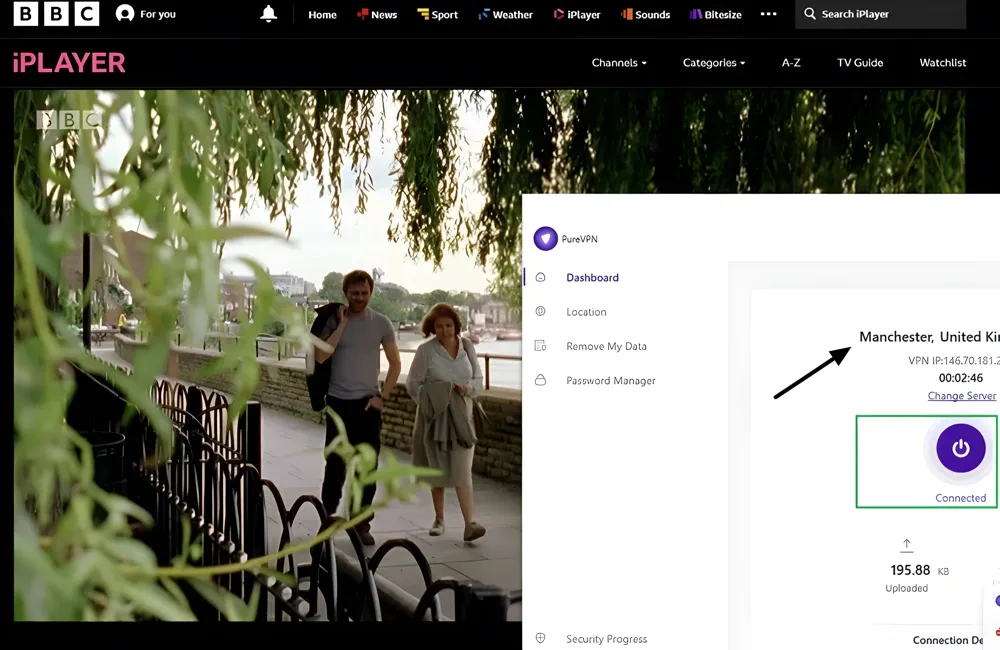Click the Manchester server location name
The width and height of the screenshot is (1000, 650).
(x=929, y=337)
